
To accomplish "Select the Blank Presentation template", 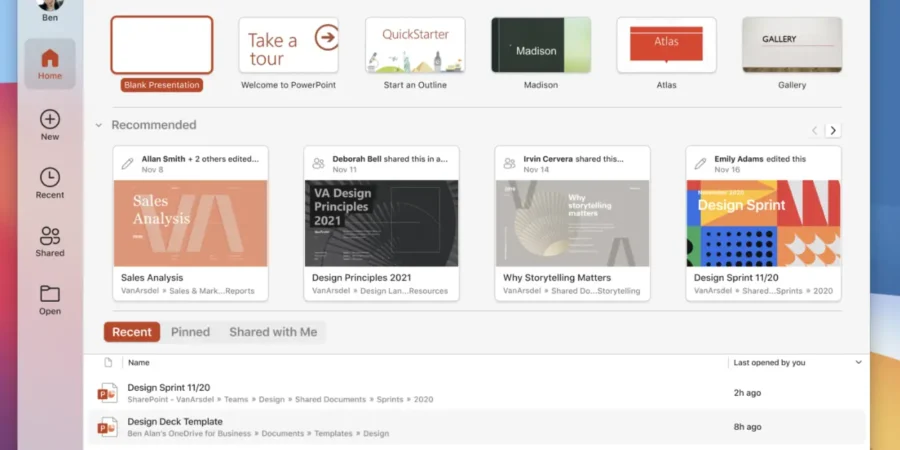I will (x=162, y=45).
